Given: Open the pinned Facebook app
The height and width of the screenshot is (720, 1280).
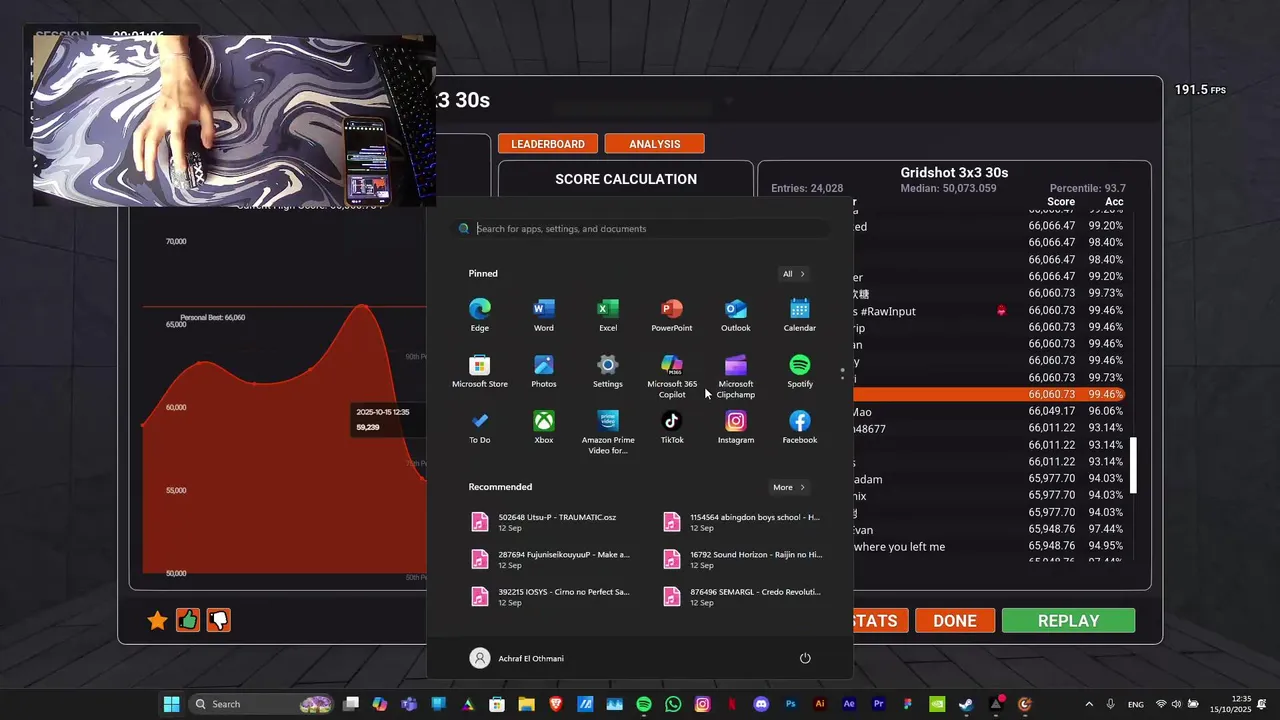Looking at the screenshot, I should point(800,427).
